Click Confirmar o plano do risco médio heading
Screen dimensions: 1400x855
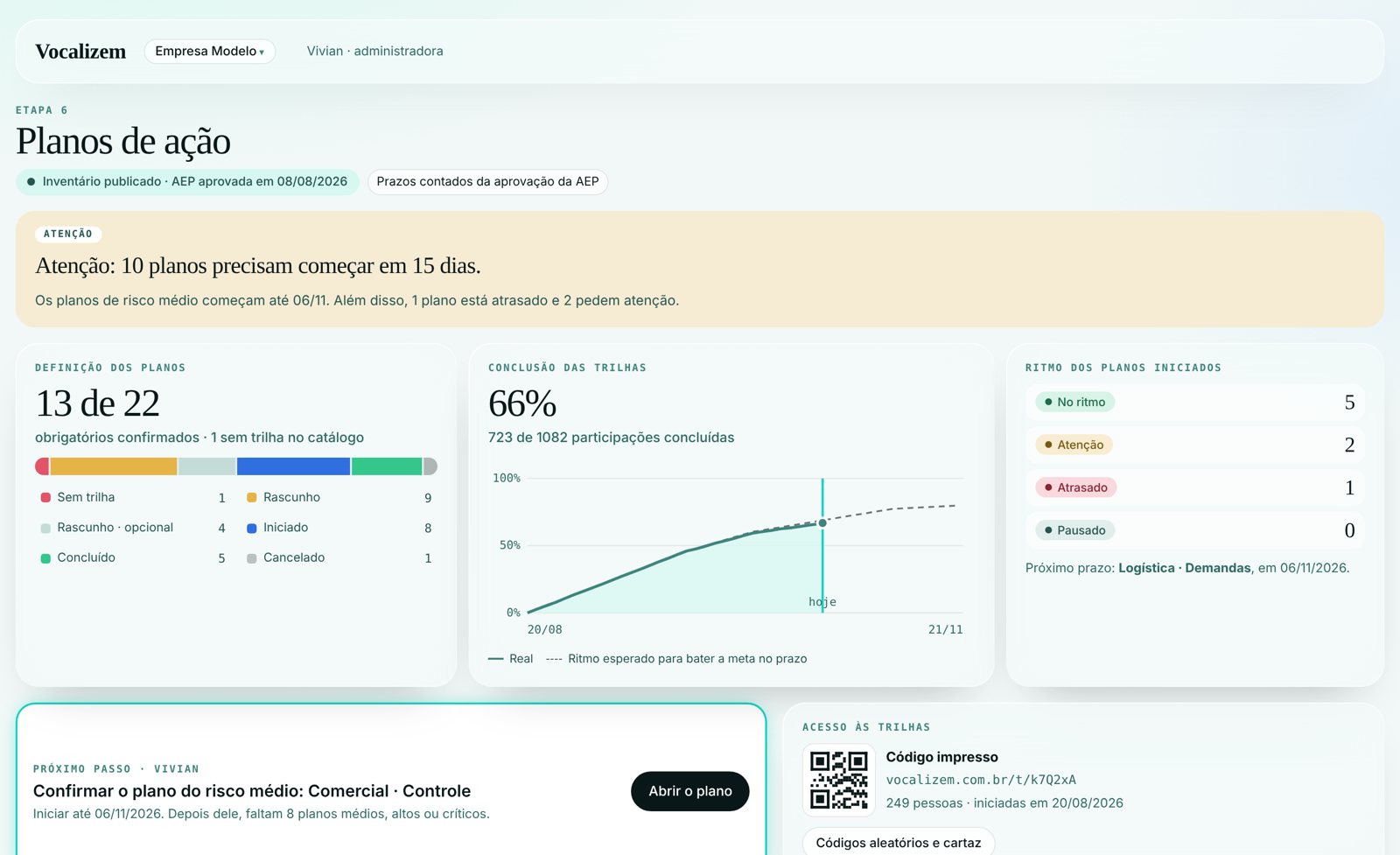[252, 791]
